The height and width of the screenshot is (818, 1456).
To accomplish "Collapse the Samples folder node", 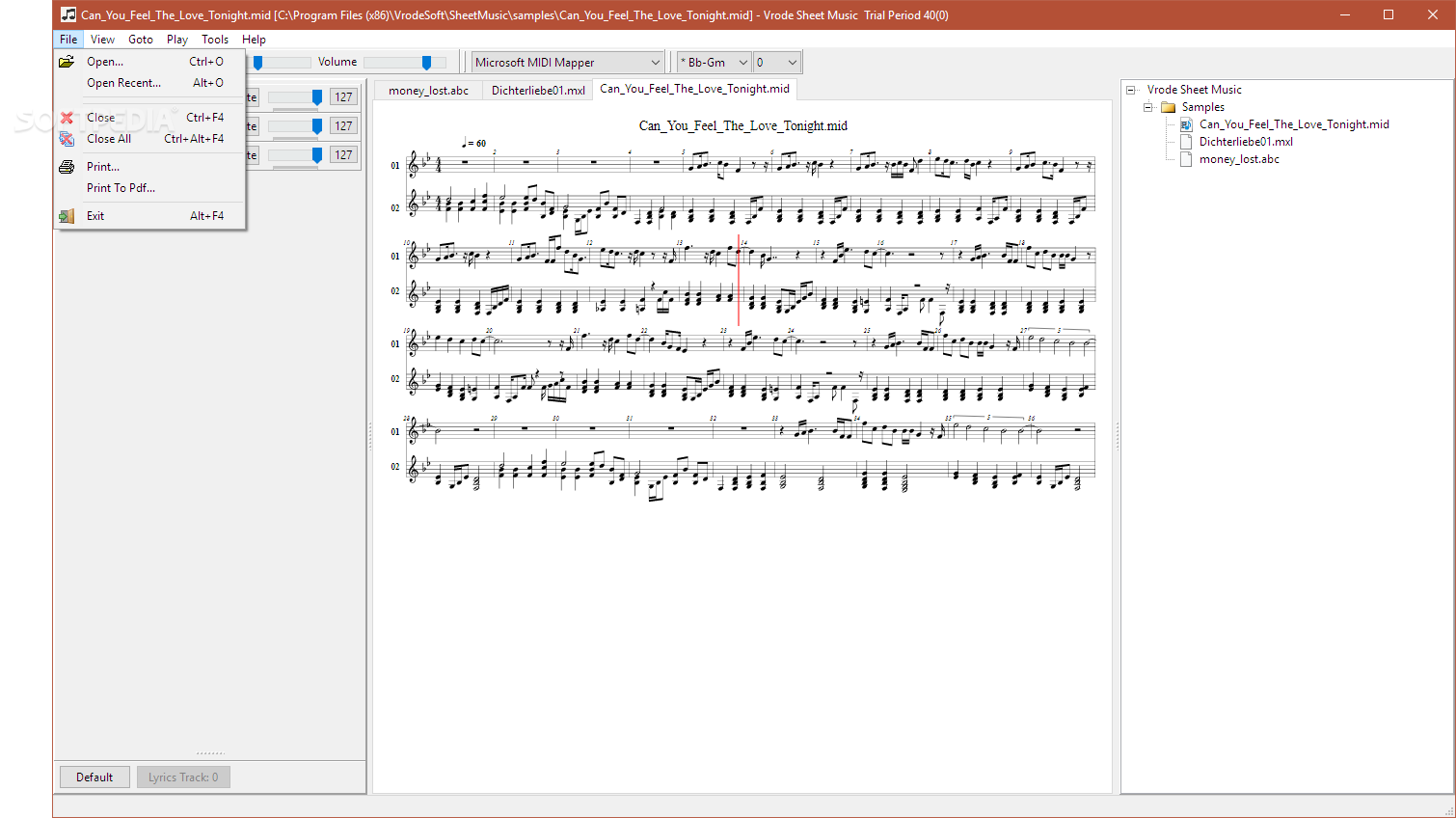I will click(x=1147, y=107).
